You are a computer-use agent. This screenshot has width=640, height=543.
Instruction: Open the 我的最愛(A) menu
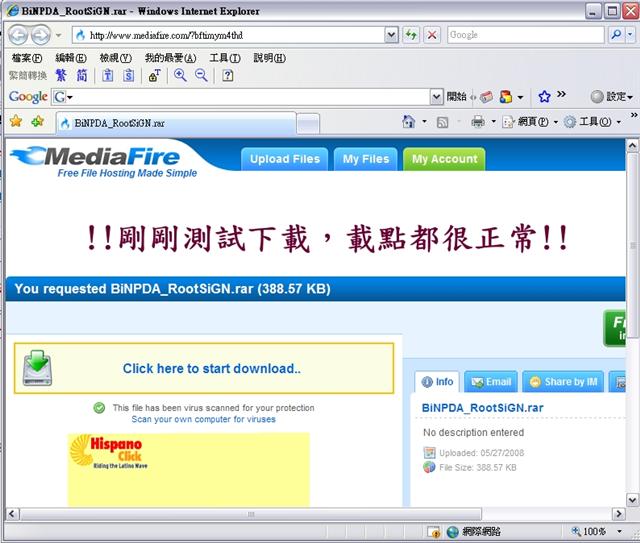click(x=170, y=58)
